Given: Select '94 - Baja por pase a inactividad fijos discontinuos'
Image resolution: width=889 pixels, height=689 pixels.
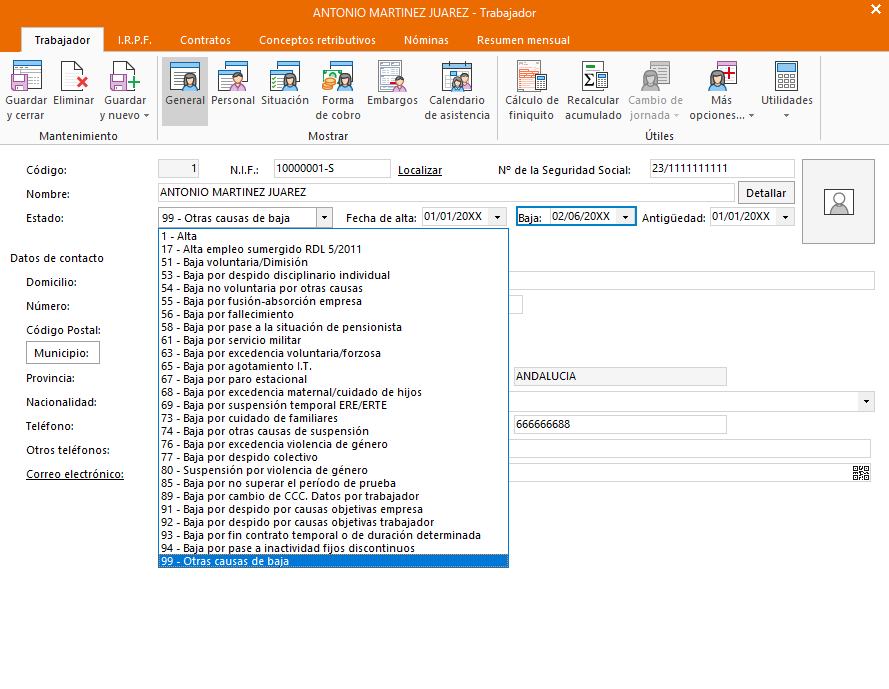Looking at the screenshot, I should point(333,548).
